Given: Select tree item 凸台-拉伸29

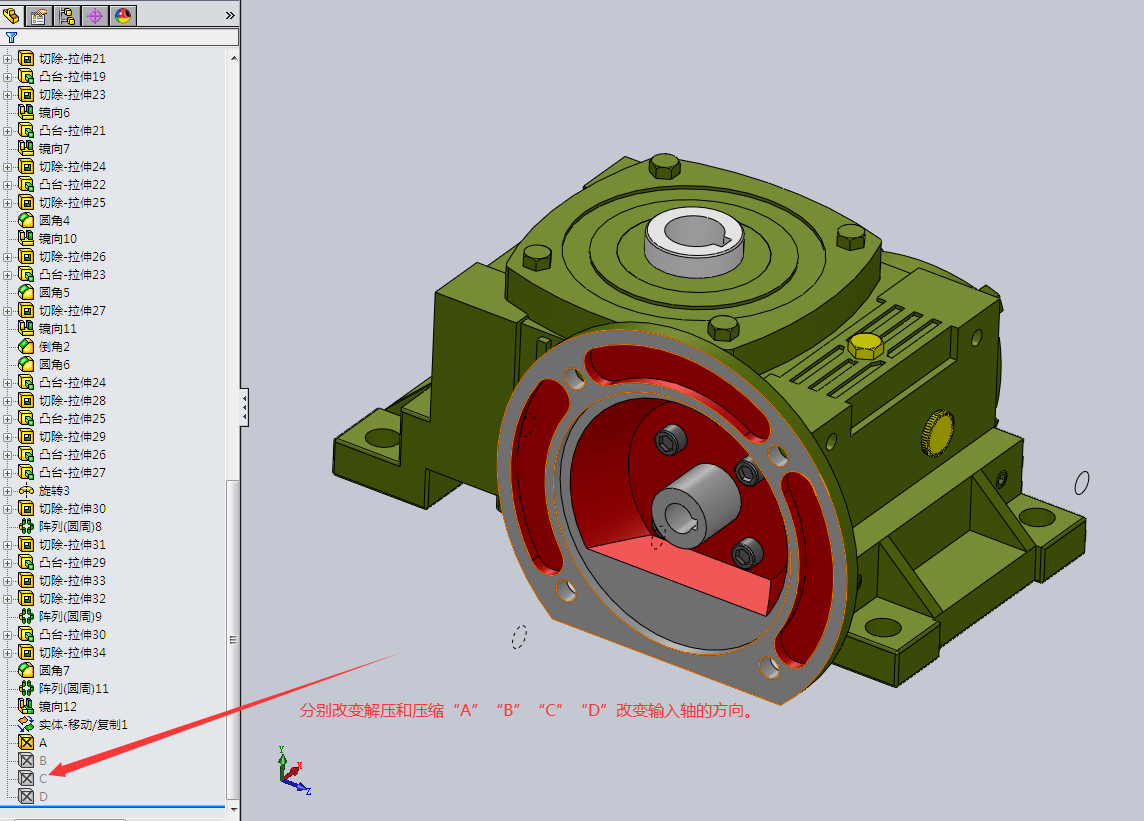Looking at the screenshot, I should (72, 563).
